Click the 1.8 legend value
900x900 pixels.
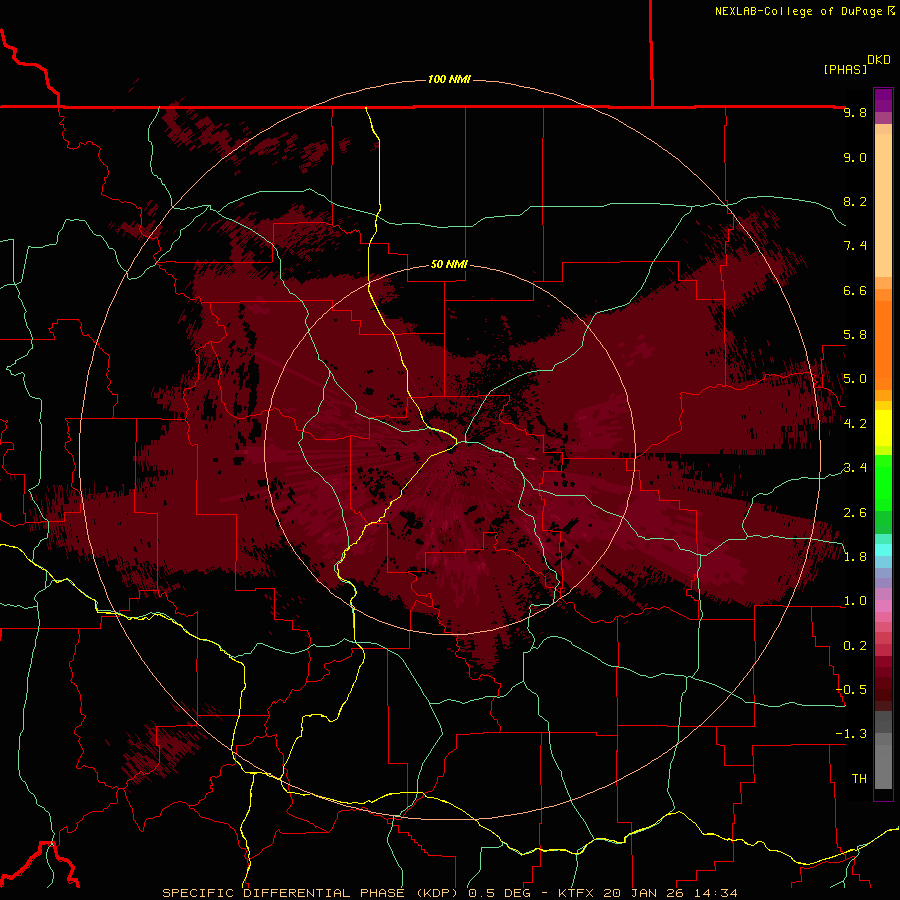click(x=855, y=557)
